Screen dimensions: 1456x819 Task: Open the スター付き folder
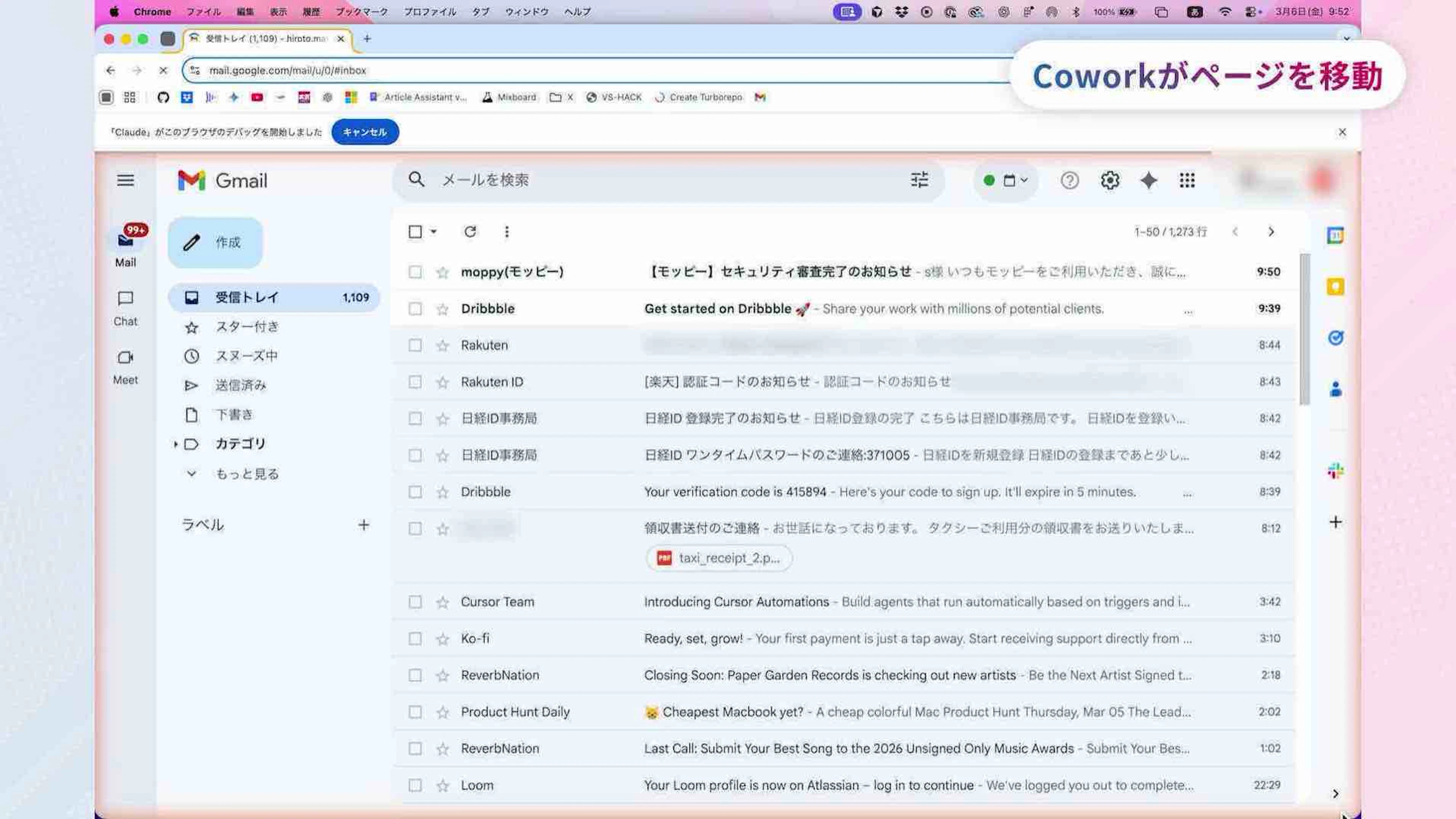point(246,327)
